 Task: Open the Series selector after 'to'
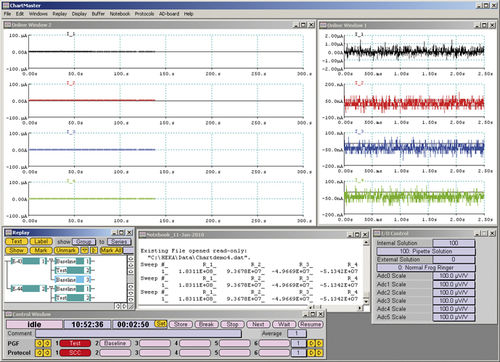click(119, 241)
